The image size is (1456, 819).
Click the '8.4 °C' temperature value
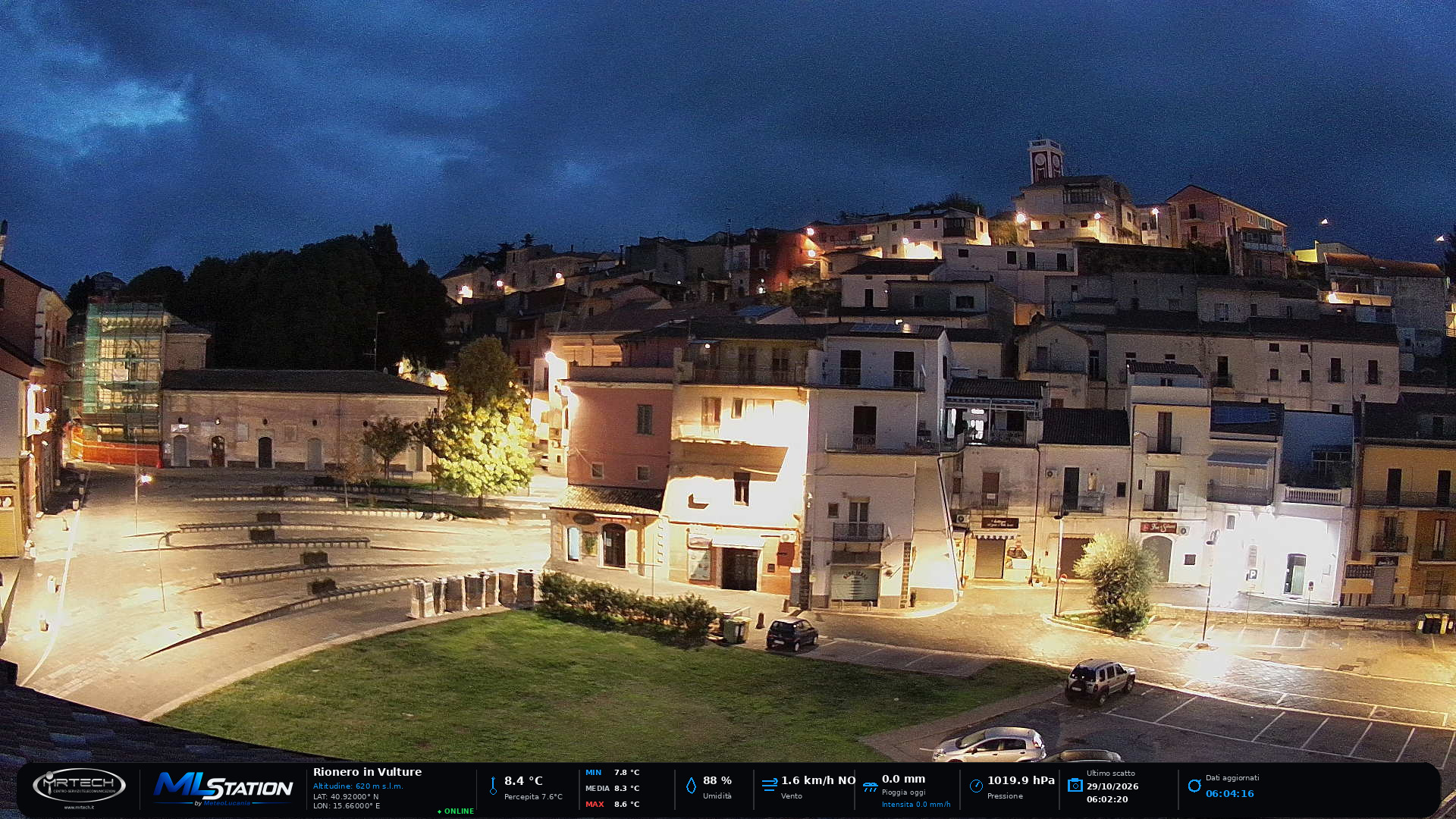pyautogui.click(x=523, y=780)
